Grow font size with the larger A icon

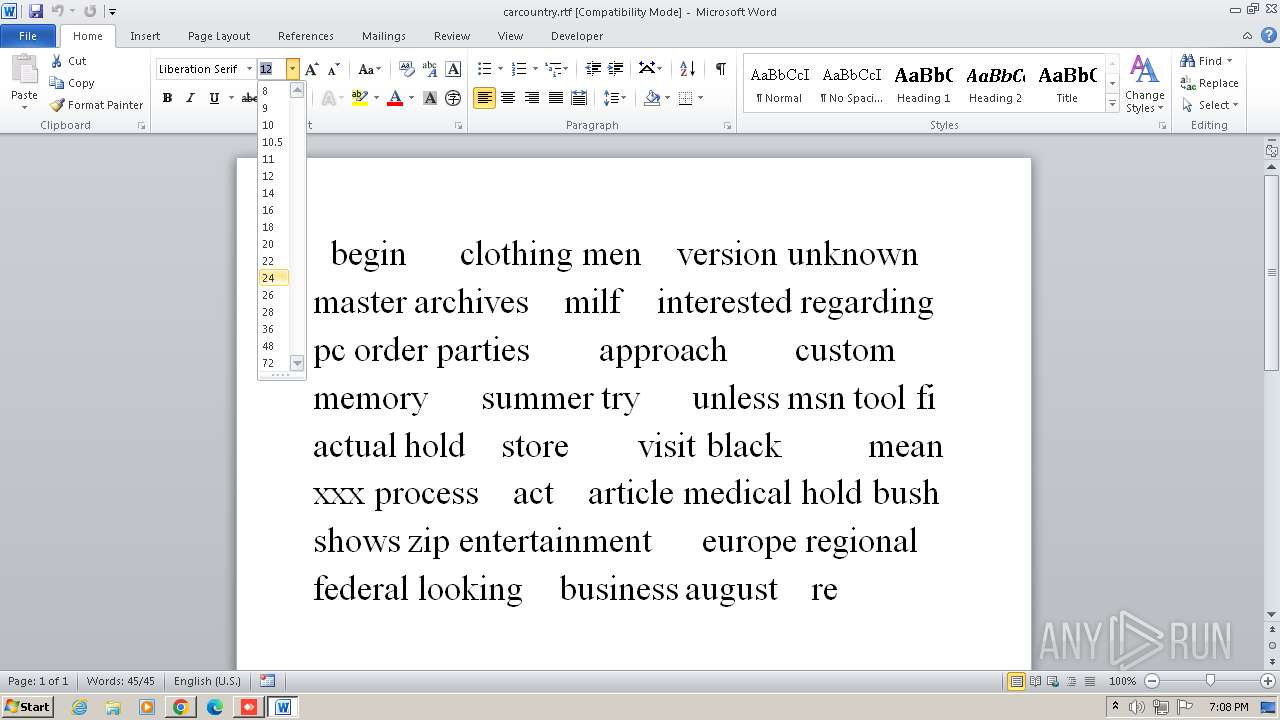click(x=312, y=69)
